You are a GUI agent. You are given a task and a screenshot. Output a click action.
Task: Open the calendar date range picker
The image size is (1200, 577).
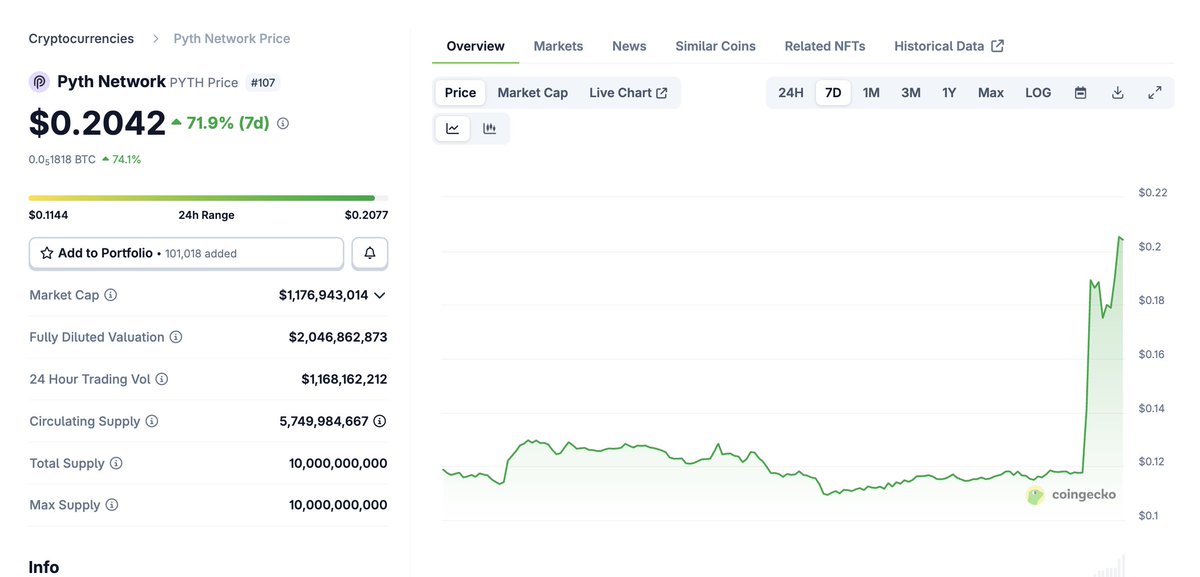point(1080,92)
